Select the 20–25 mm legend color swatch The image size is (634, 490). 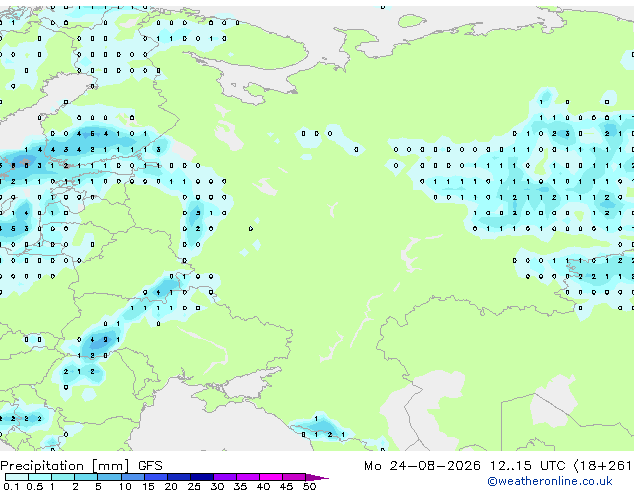click(179, 477)
